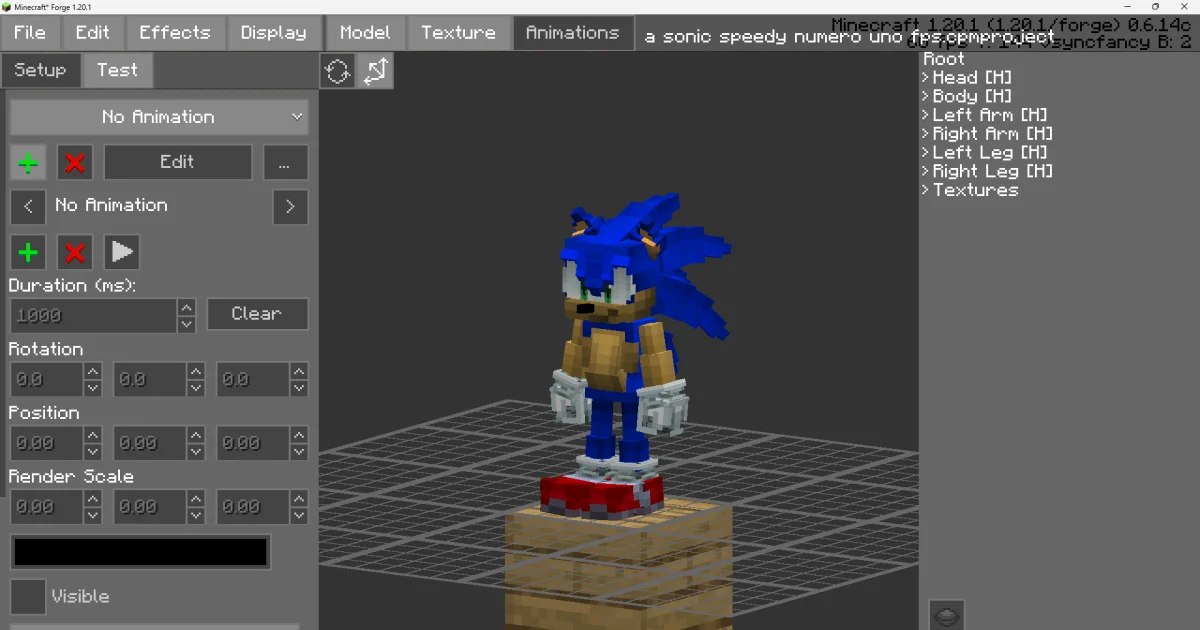Minimize the Minecraft Forge window
The image size is (1200, 630).
[1128, 7]
